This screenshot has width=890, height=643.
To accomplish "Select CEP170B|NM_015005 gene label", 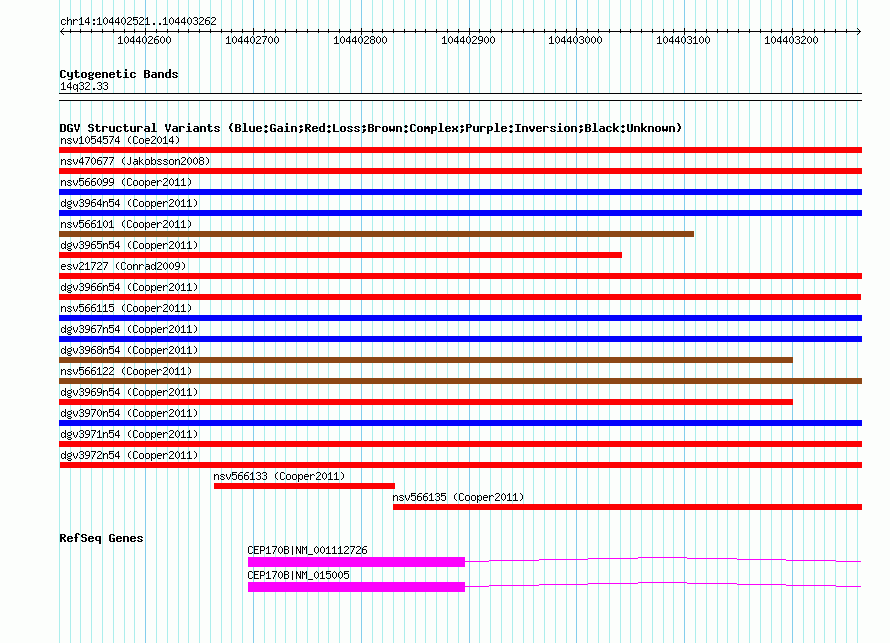I will [x=298, y=575].
